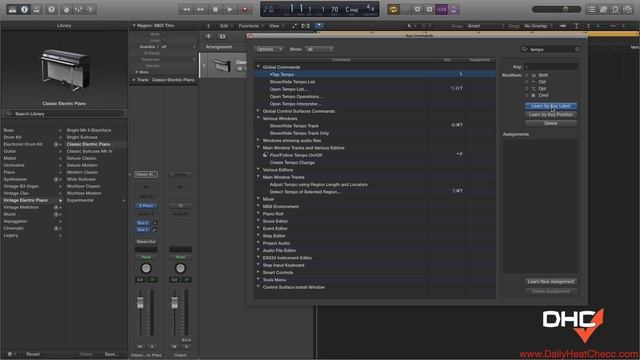Expand the Mixer group triangle
Image resolution: width=640 pixels, height=360 pixels.
click(258, 199)
